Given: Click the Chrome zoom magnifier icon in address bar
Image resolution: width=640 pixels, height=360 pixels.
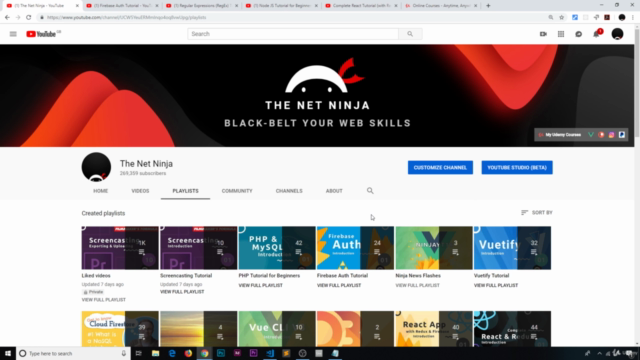Looking at the screenshot, I should coord(551,18).
